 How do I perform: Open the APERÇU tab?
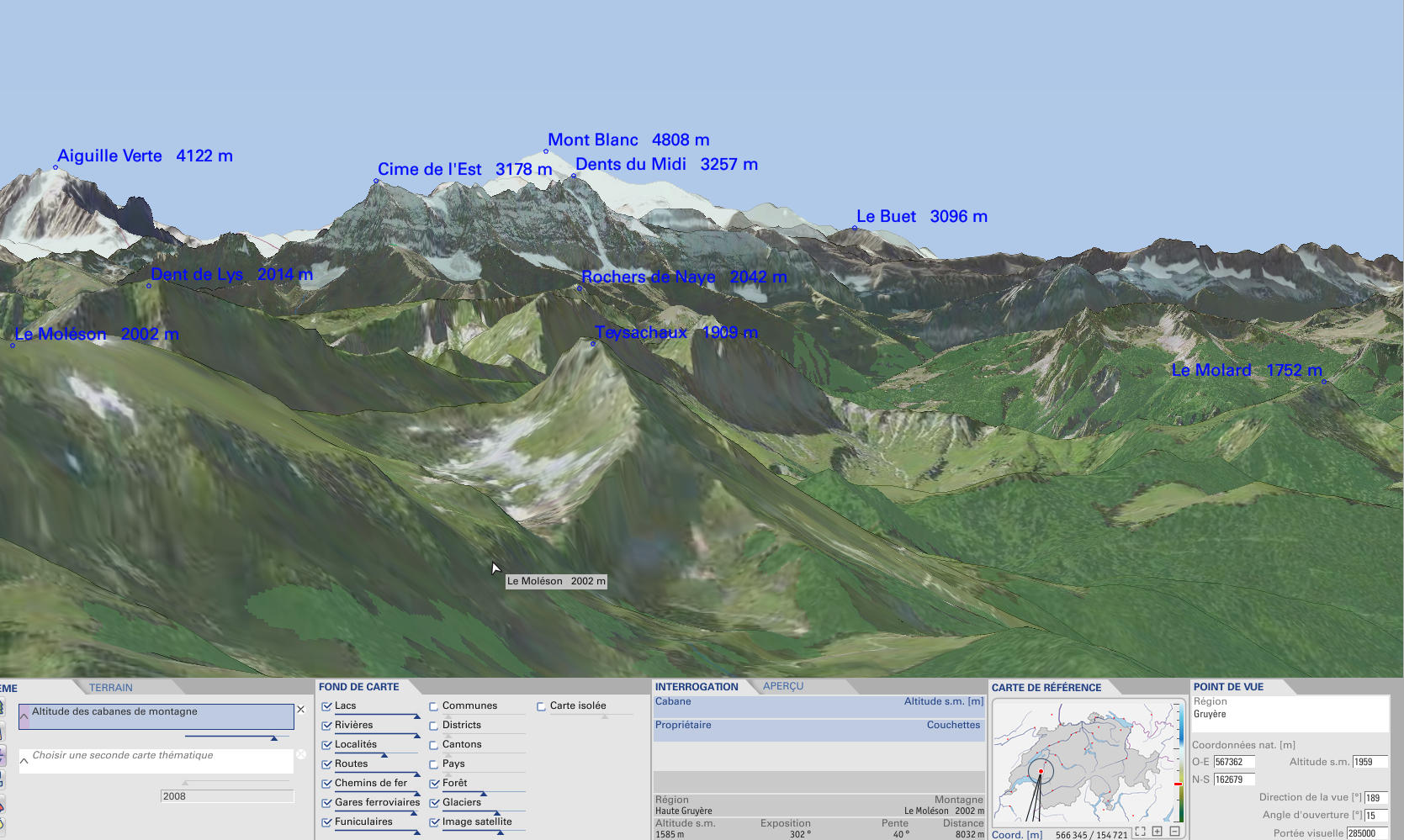(782, 686)
